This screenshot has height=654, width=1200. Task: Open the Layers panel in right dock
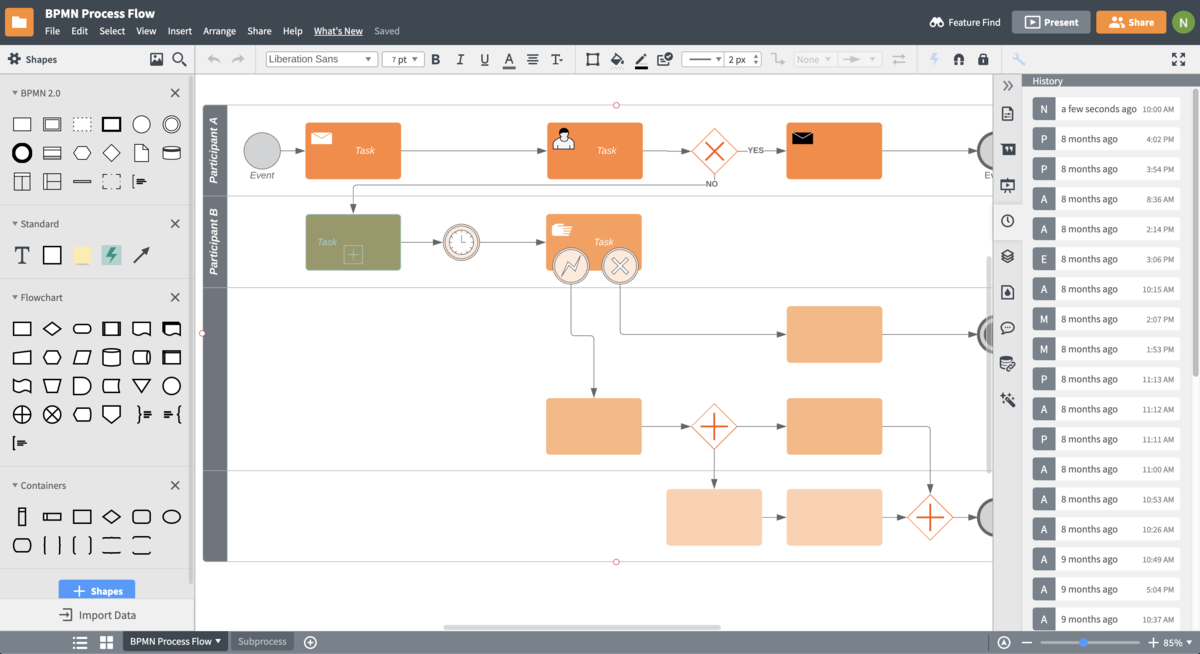[x=1007, y=256]
